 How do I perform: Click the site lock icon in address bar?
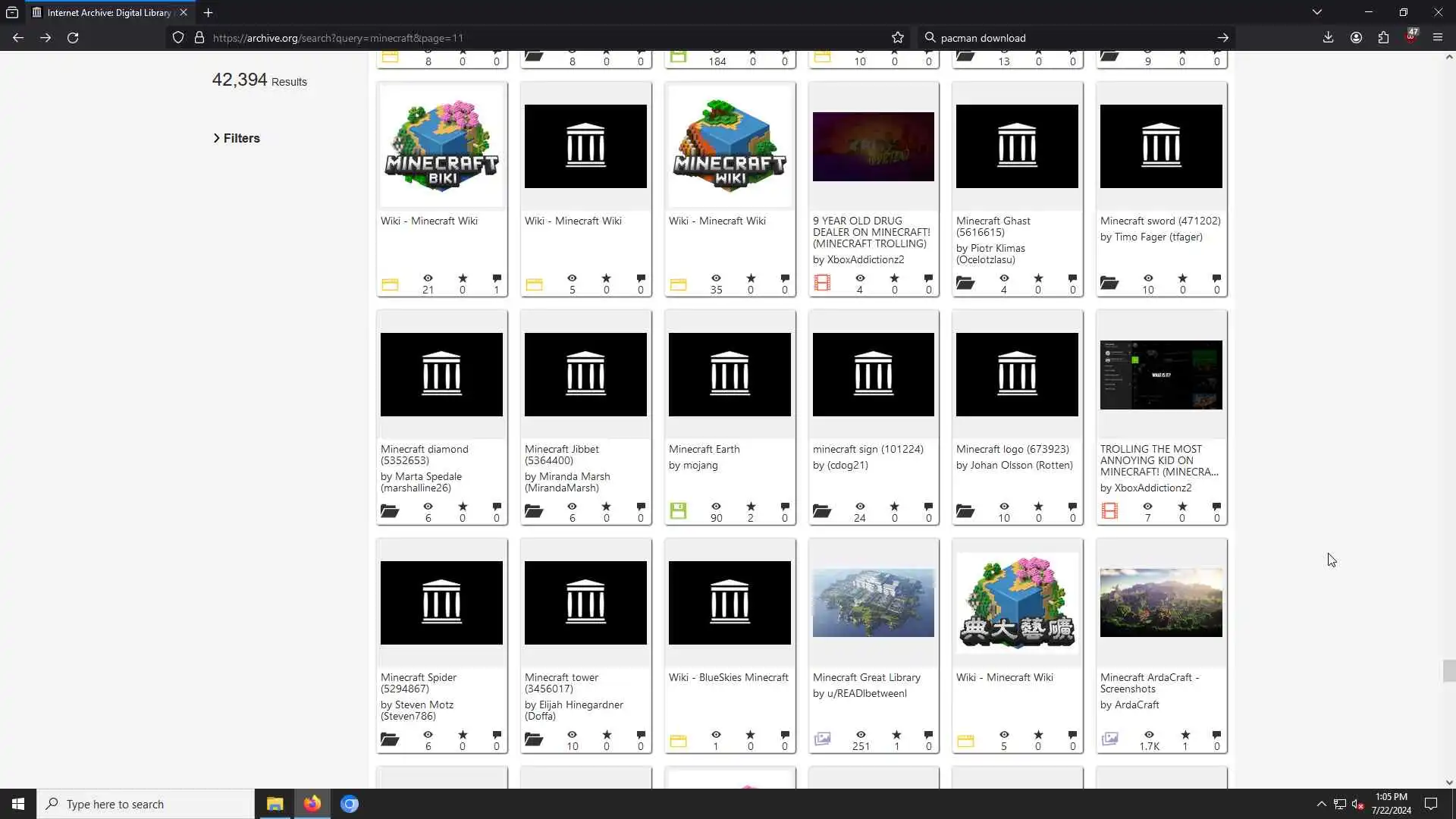199,38
